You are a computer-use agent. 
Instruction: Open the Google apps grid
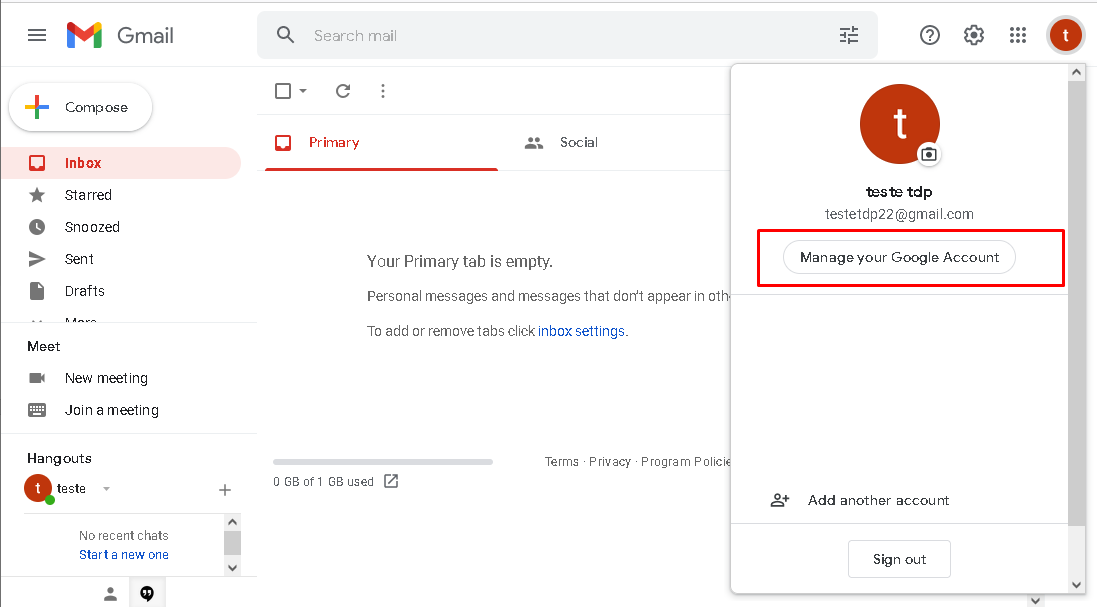tap(1018, 35)
